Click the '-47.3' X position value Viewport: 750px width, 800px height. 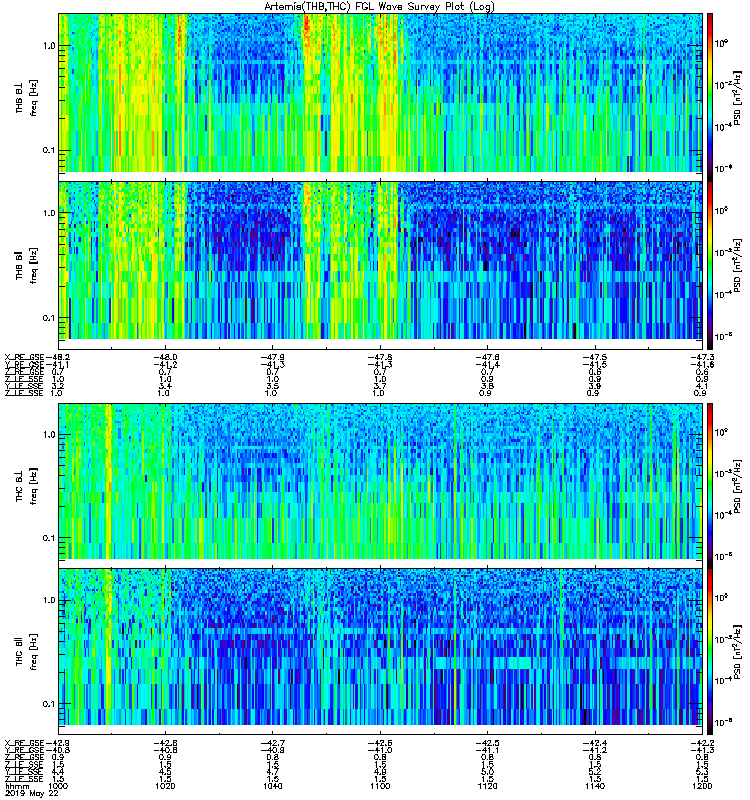[x=702, y=357]
